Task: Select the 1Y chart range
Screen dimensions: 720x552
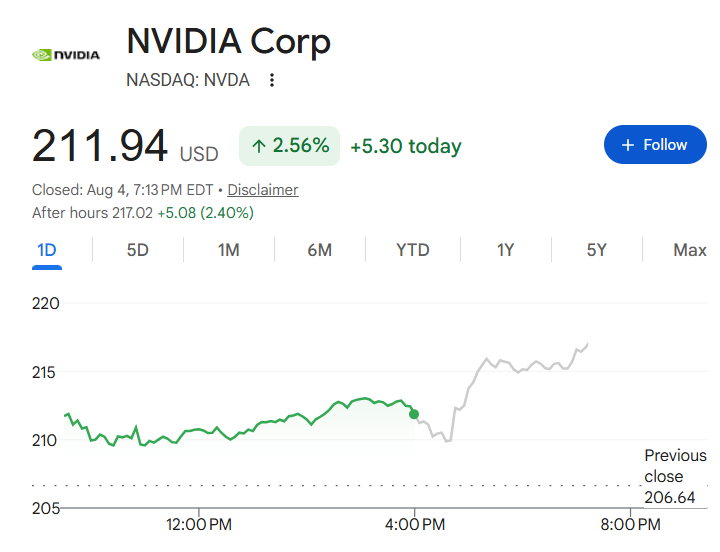Action: [x=505, y=250]
